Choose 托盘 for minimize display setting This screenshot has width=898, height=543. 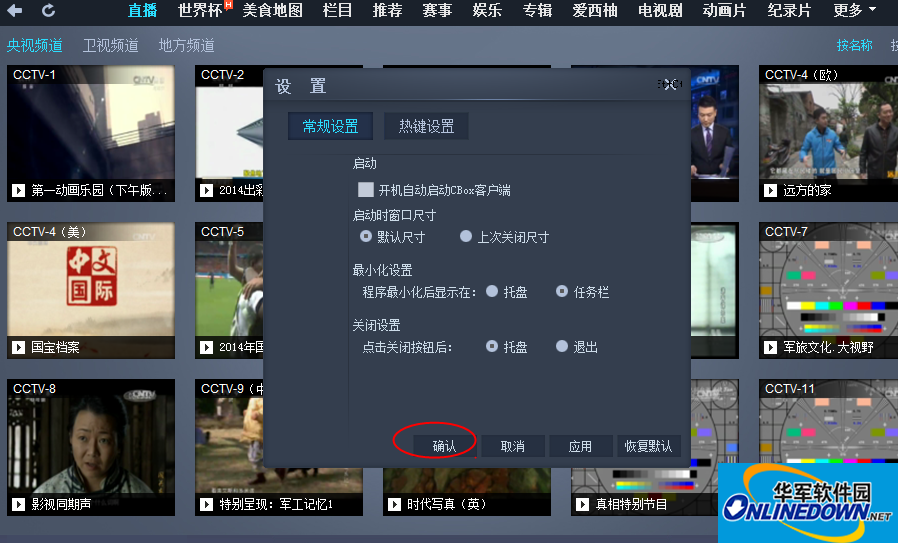tap(492, 292)
